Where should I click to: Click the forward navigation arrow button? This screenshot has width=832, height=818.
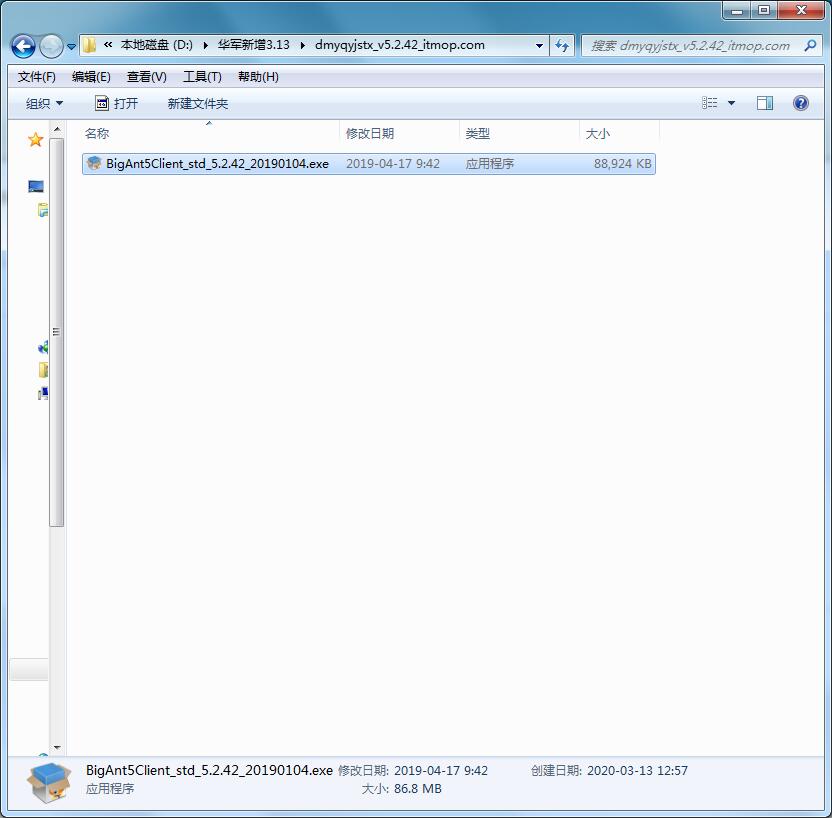click(51, 46)
